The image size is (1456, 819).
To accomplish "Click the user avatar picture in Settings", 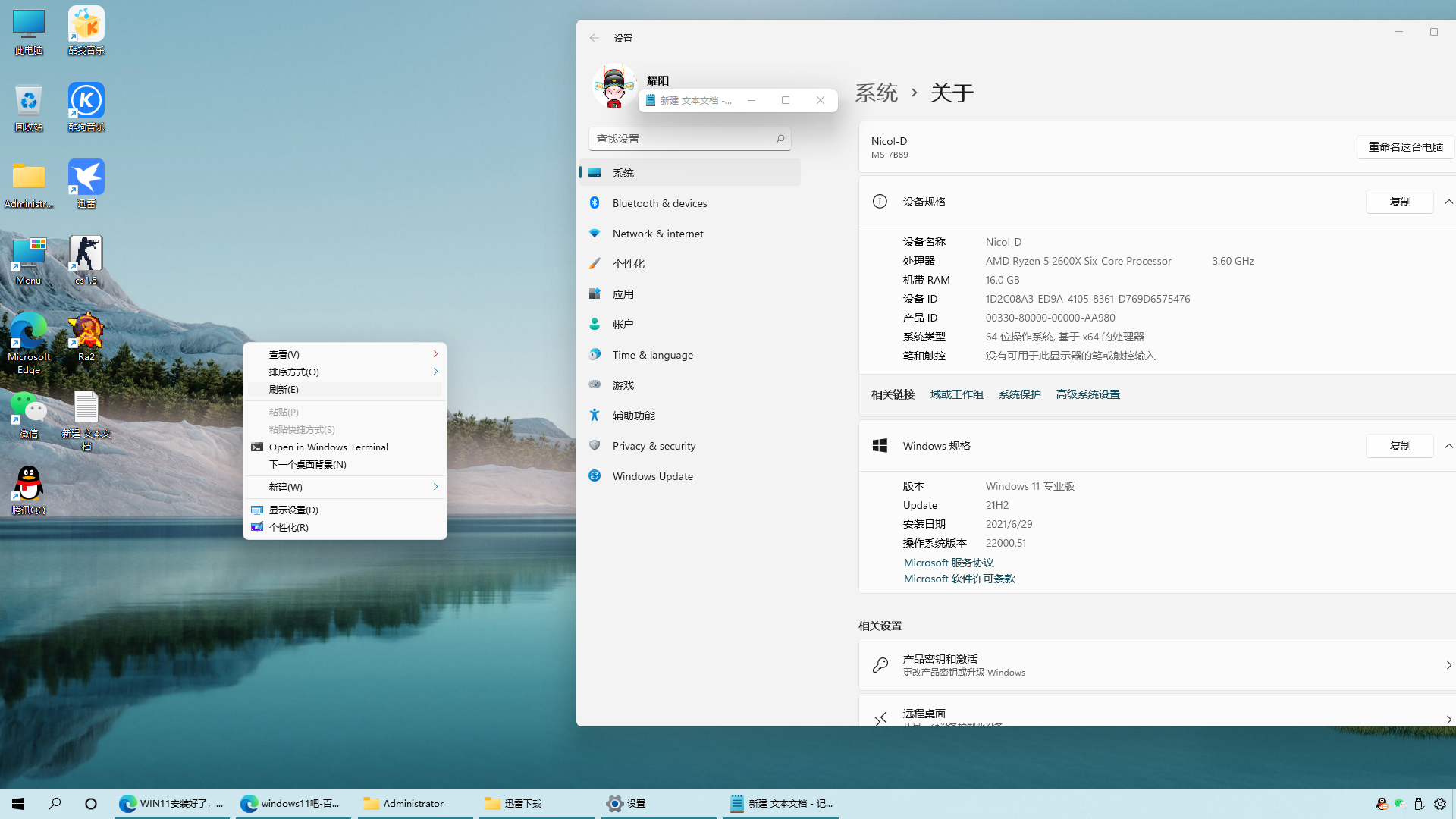I will pos(613,86).
